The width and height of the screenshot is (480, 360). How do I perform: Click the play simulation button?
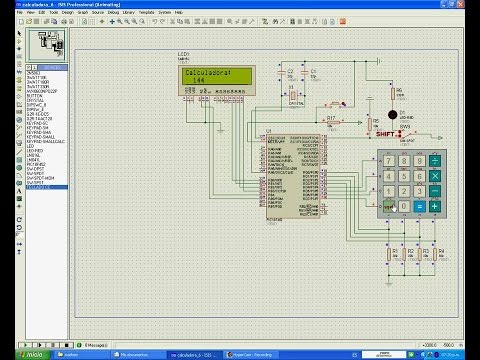pos(25,345)
